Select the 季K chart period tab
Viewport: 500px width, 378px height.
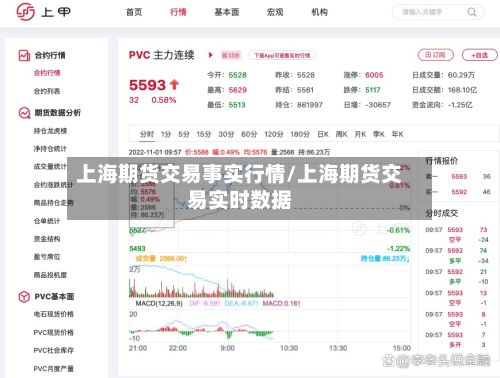point(379,134)
